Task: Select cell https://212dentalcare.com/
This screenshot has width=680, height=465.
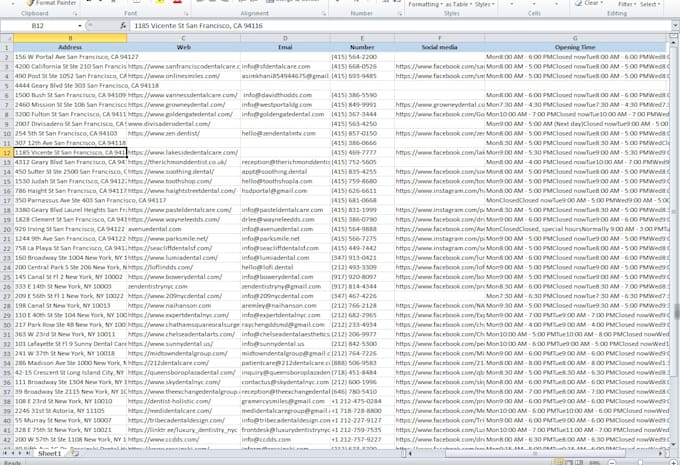Action: (183, 363)
